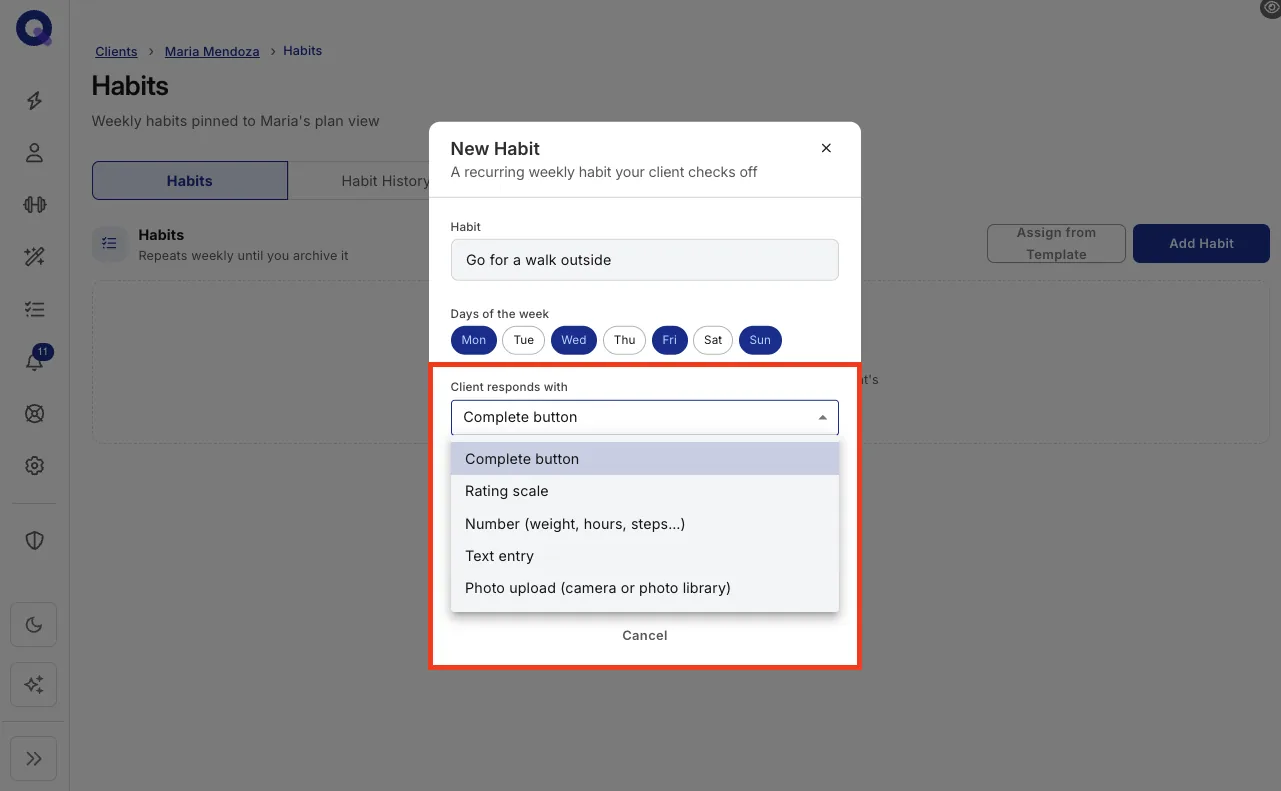Screen dimensions: 1281x791
Task: Toggle Mon day chip
Action: pyautogui.click(x=474, y=340)
